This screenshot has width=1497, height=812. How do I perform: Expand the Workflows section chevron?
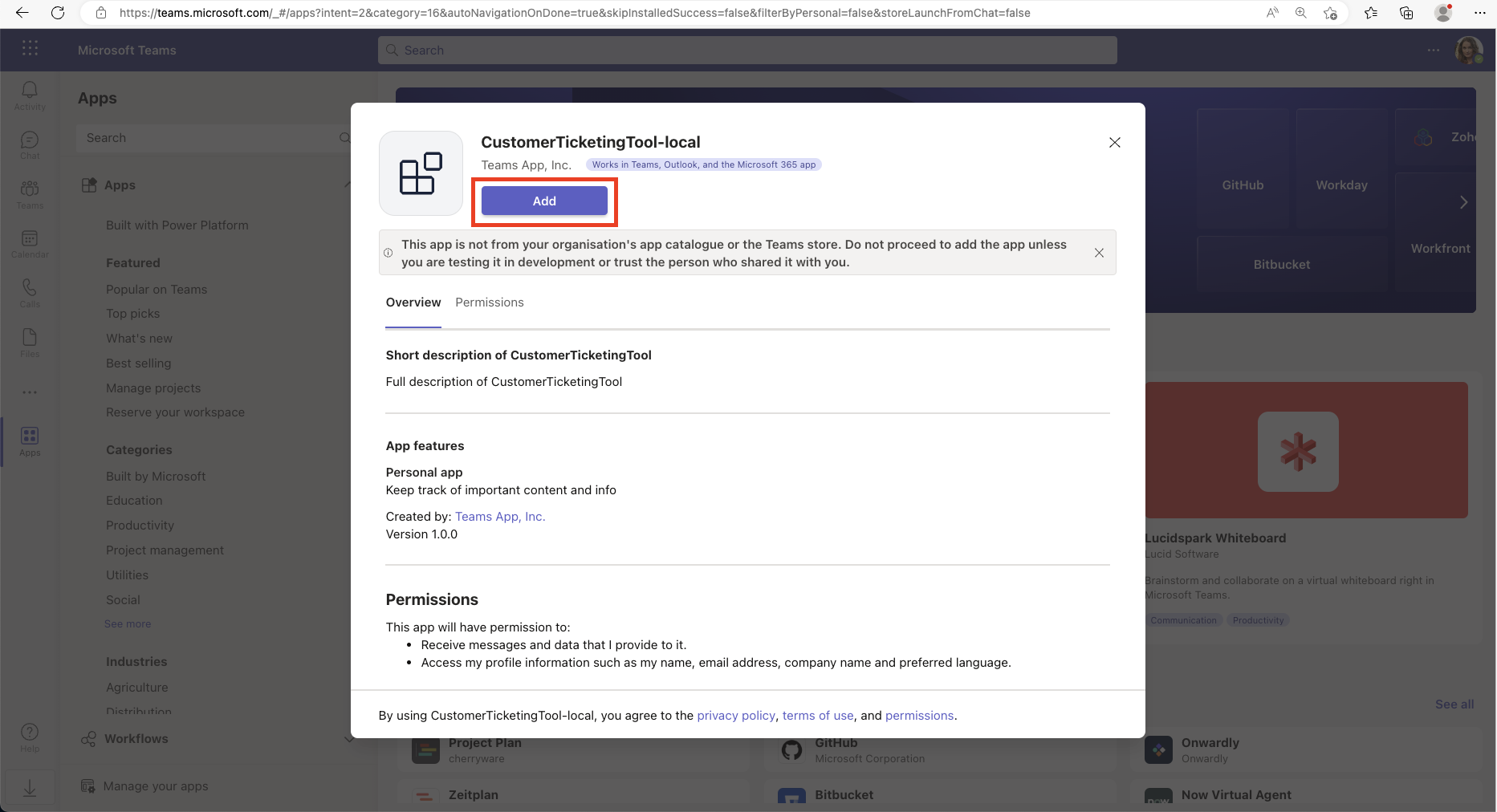348,739
